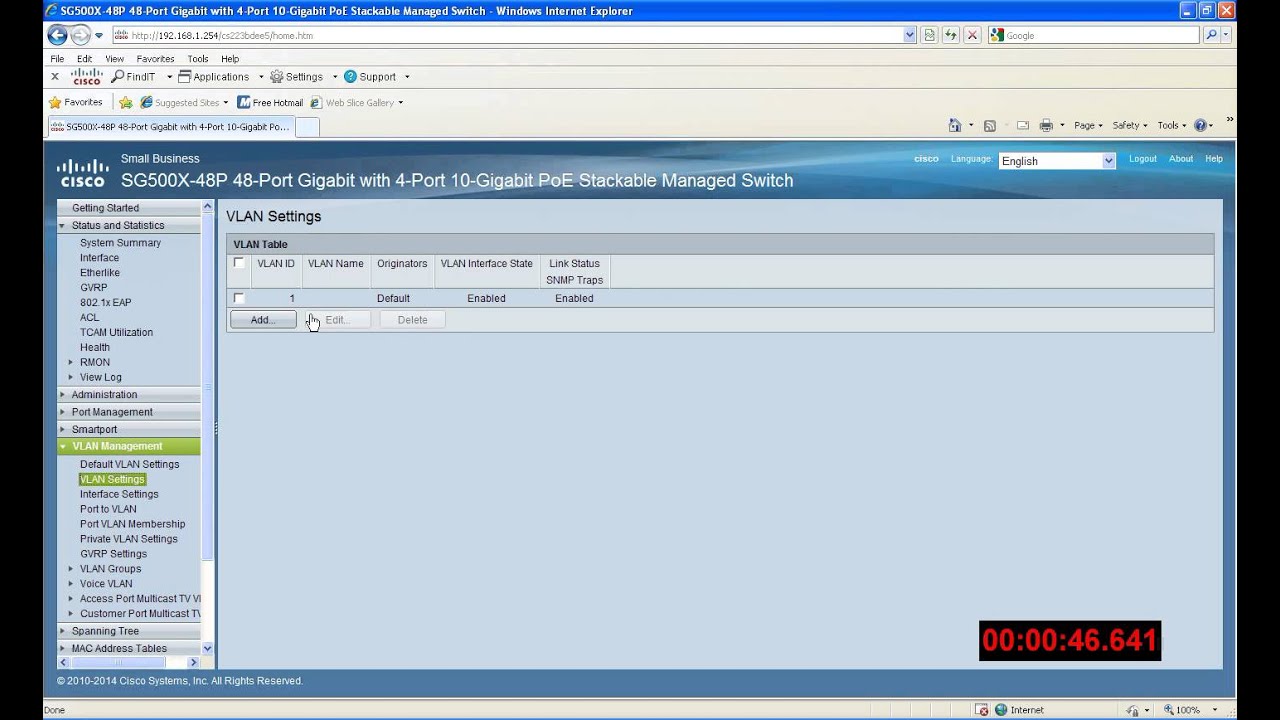This screenshot has width=1280, height=720.
Task: Click the sidebar horizontal scrollbar right arrow
Action: click(195, 662)
